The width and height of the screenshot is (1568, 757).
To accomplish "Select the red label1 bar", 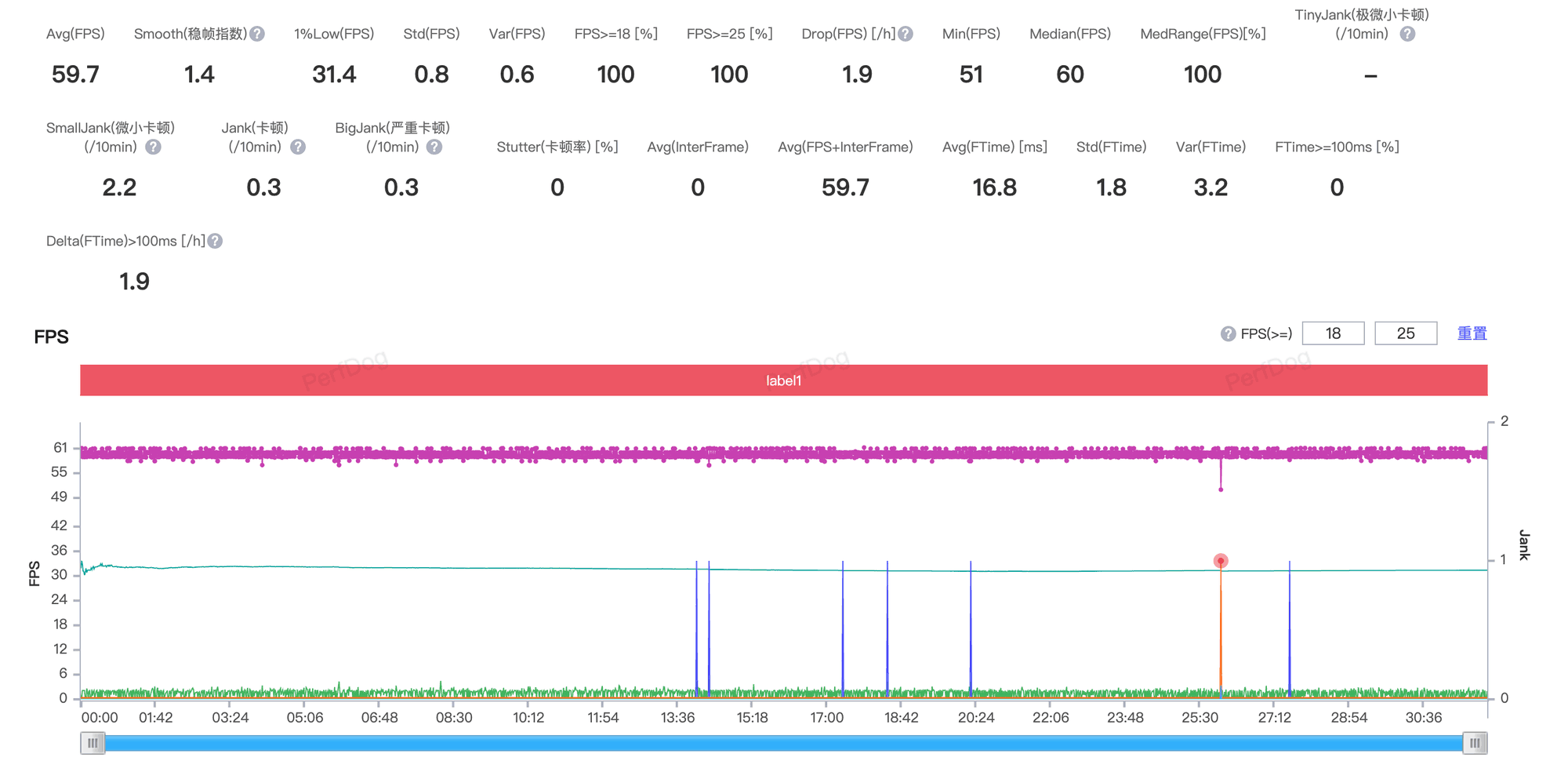I will (783, 380).
